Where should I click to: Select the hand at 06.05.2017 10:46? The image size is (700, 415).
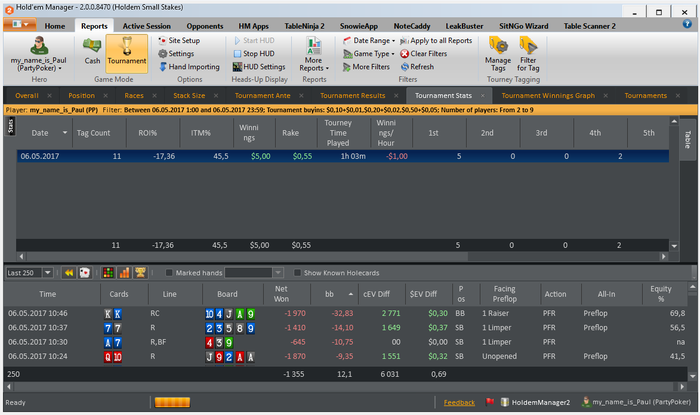(346, 314)
